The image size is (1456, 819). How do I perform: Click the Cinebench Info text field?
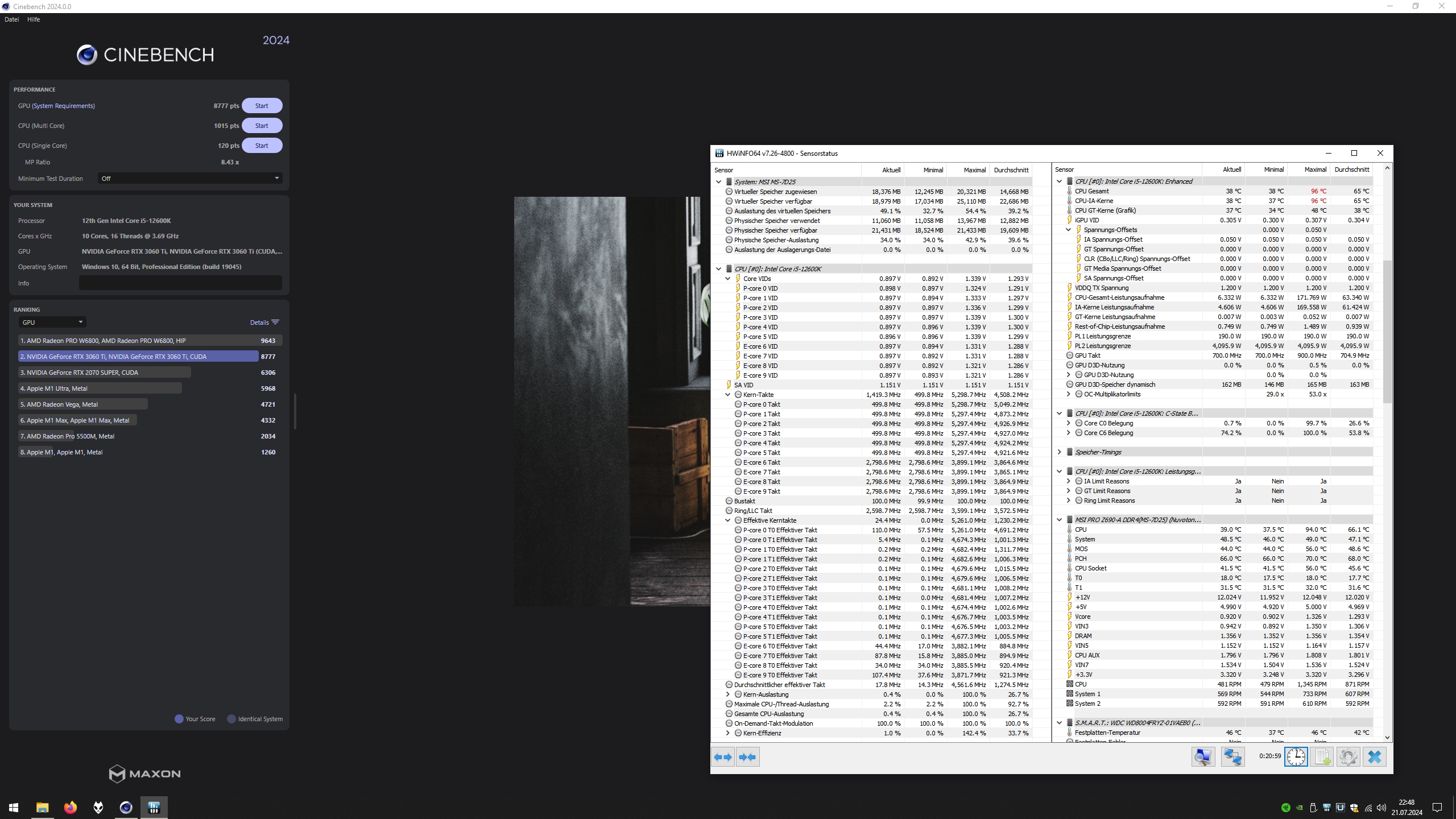pos(180,283)
